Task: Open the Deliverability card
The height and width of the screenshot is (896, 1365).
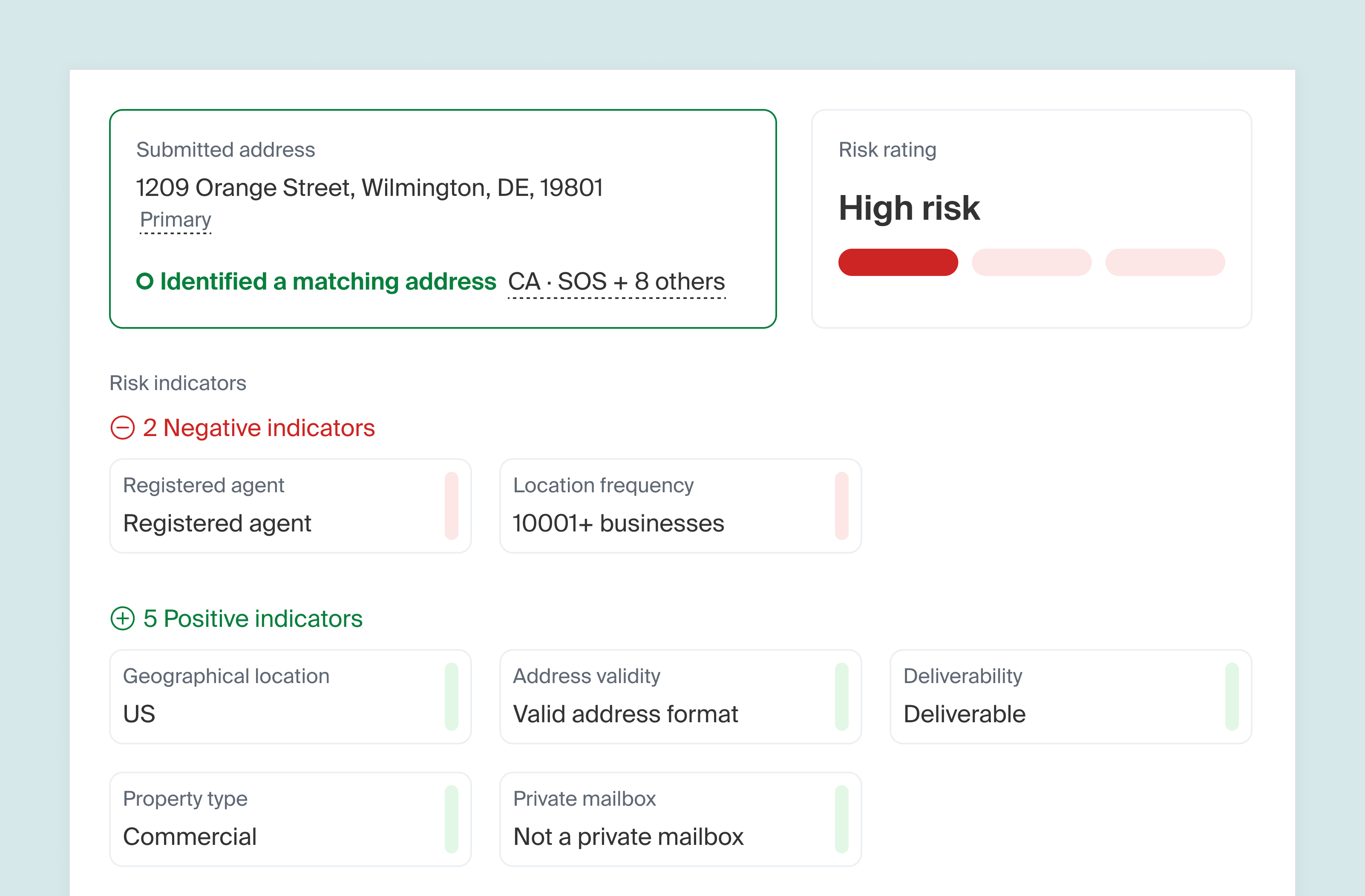Action: 1070,697
